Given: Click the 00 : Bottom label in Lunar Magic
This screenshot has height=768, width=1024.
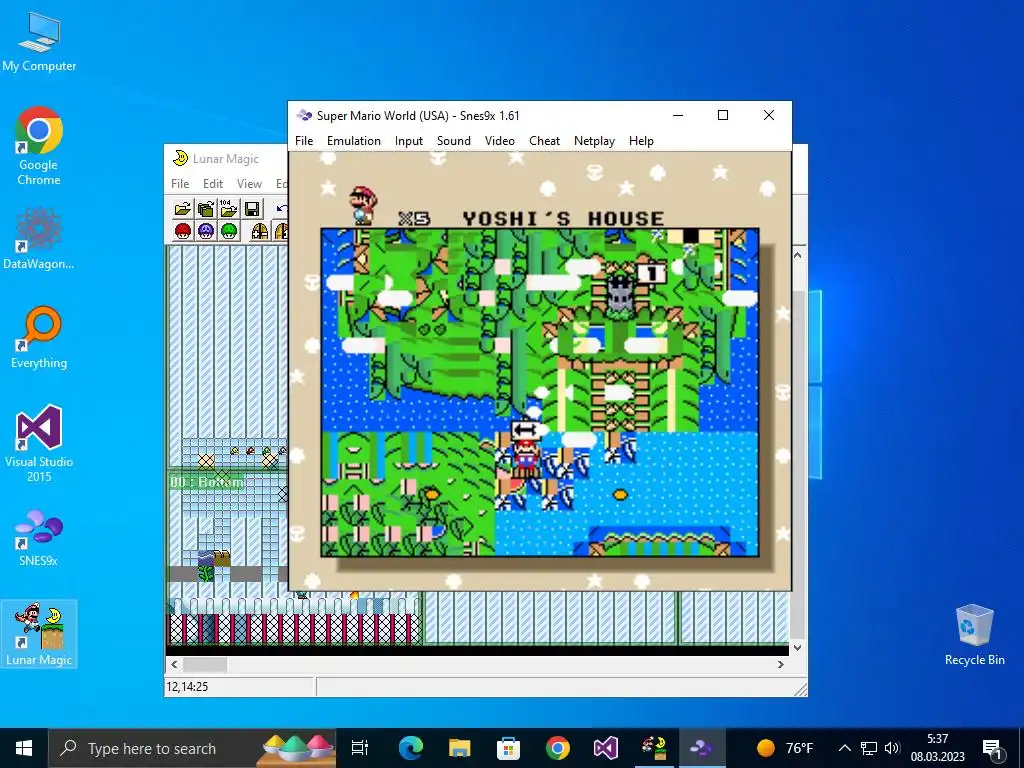Looking at the screenshot, I should [x=207, y=482].
